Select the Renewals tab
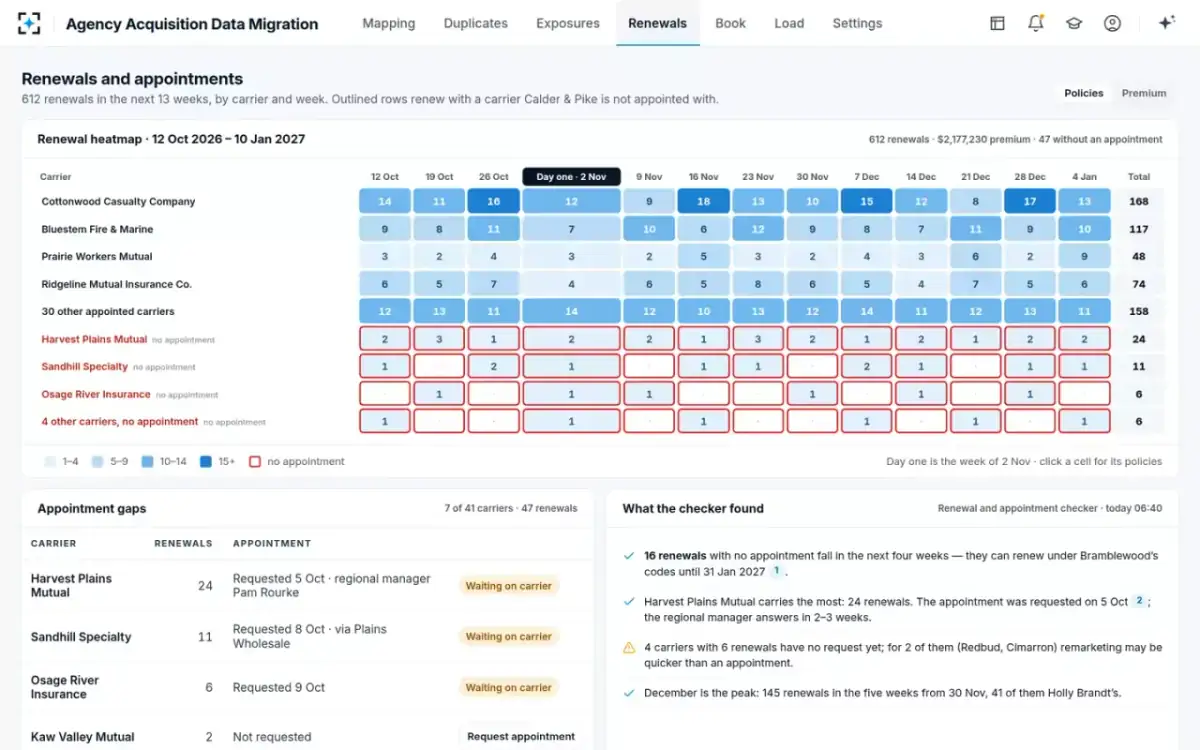 (x=658, y=23)
